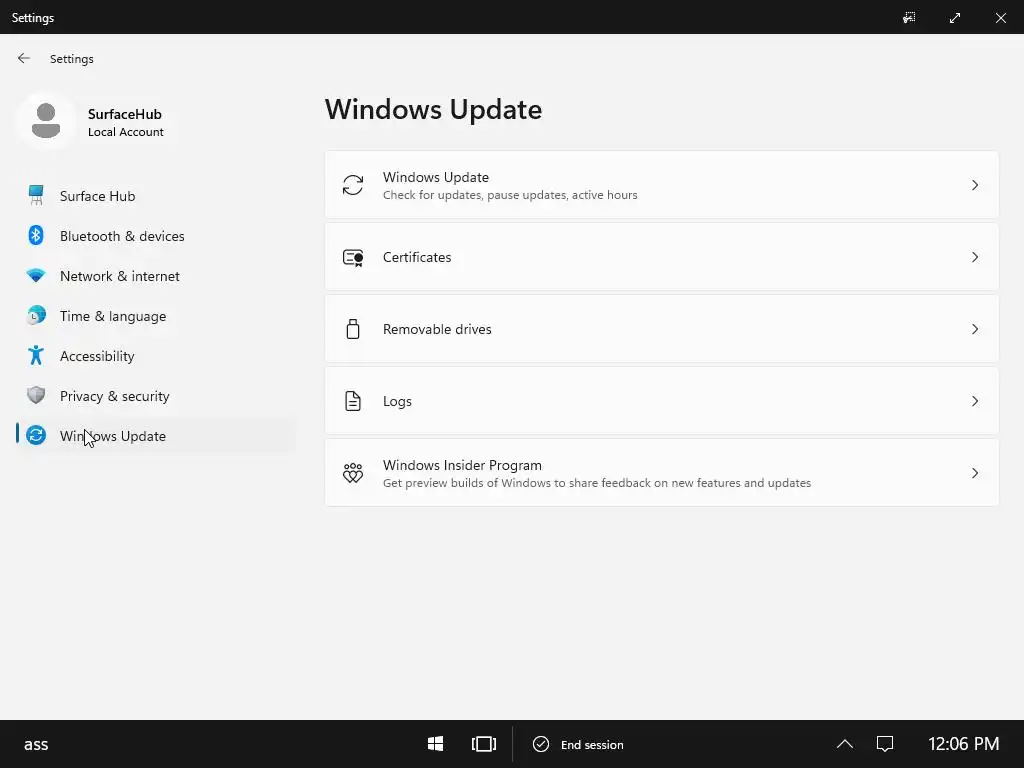
Task: Open the Start menu from taskbar
Action: click(436, 744)
